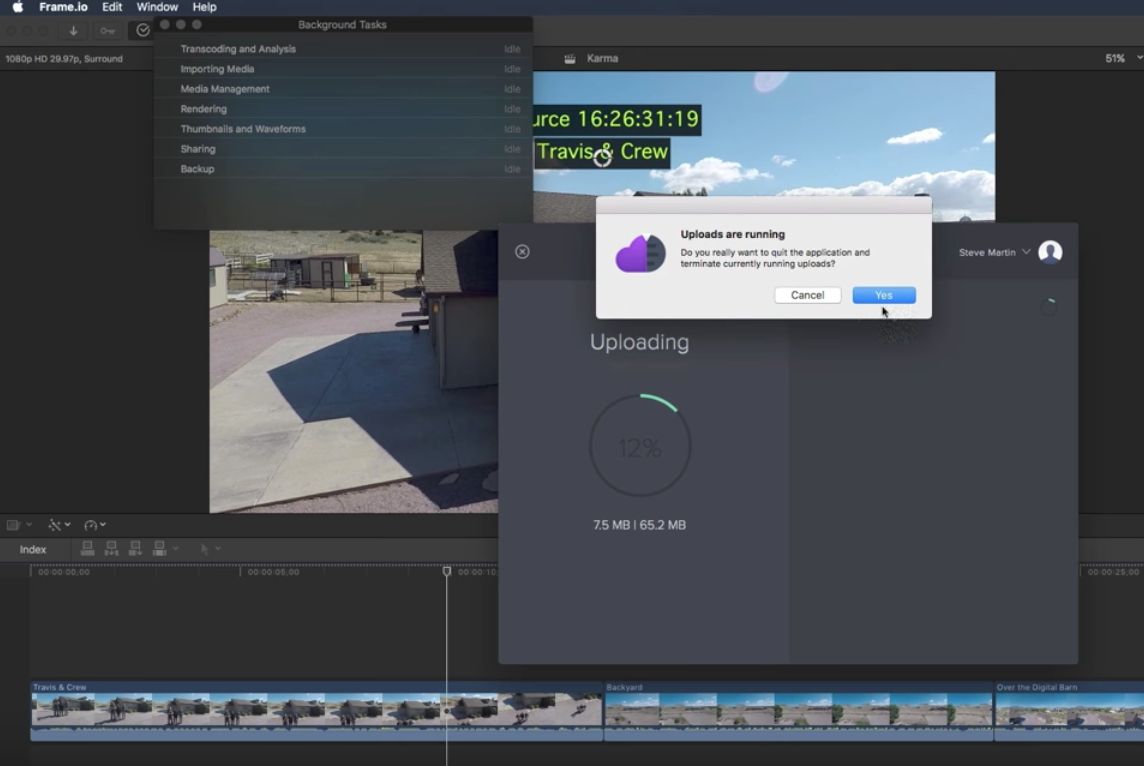Click the Uploading heading
This screenshot has height=766, width=1144.
(639, 342)
